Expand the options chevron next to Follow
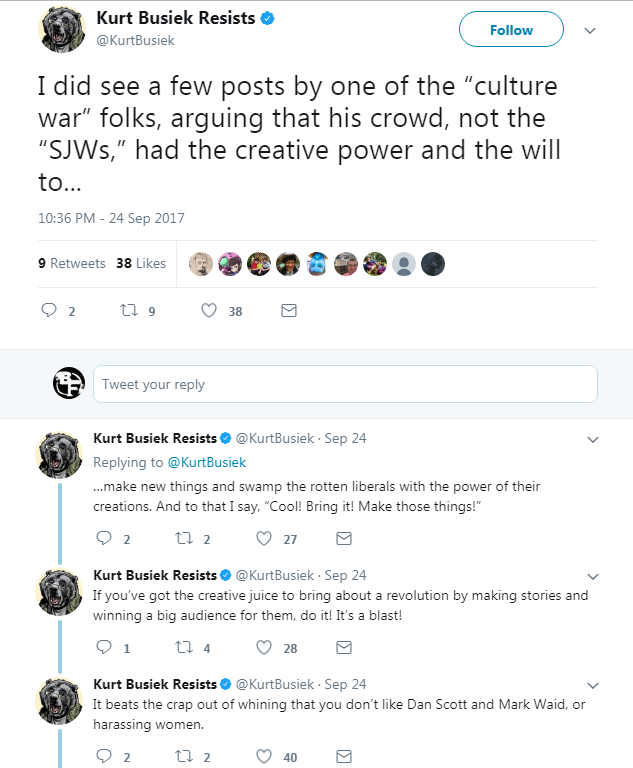The height and width of the screenshot is (768, 633). point(590,30)
